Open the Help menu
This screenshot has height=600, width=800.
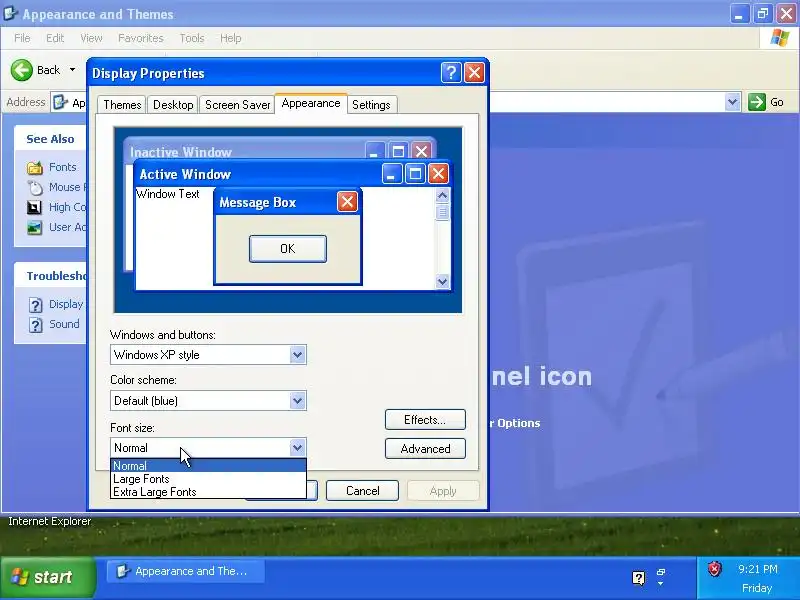click(231, 38)
